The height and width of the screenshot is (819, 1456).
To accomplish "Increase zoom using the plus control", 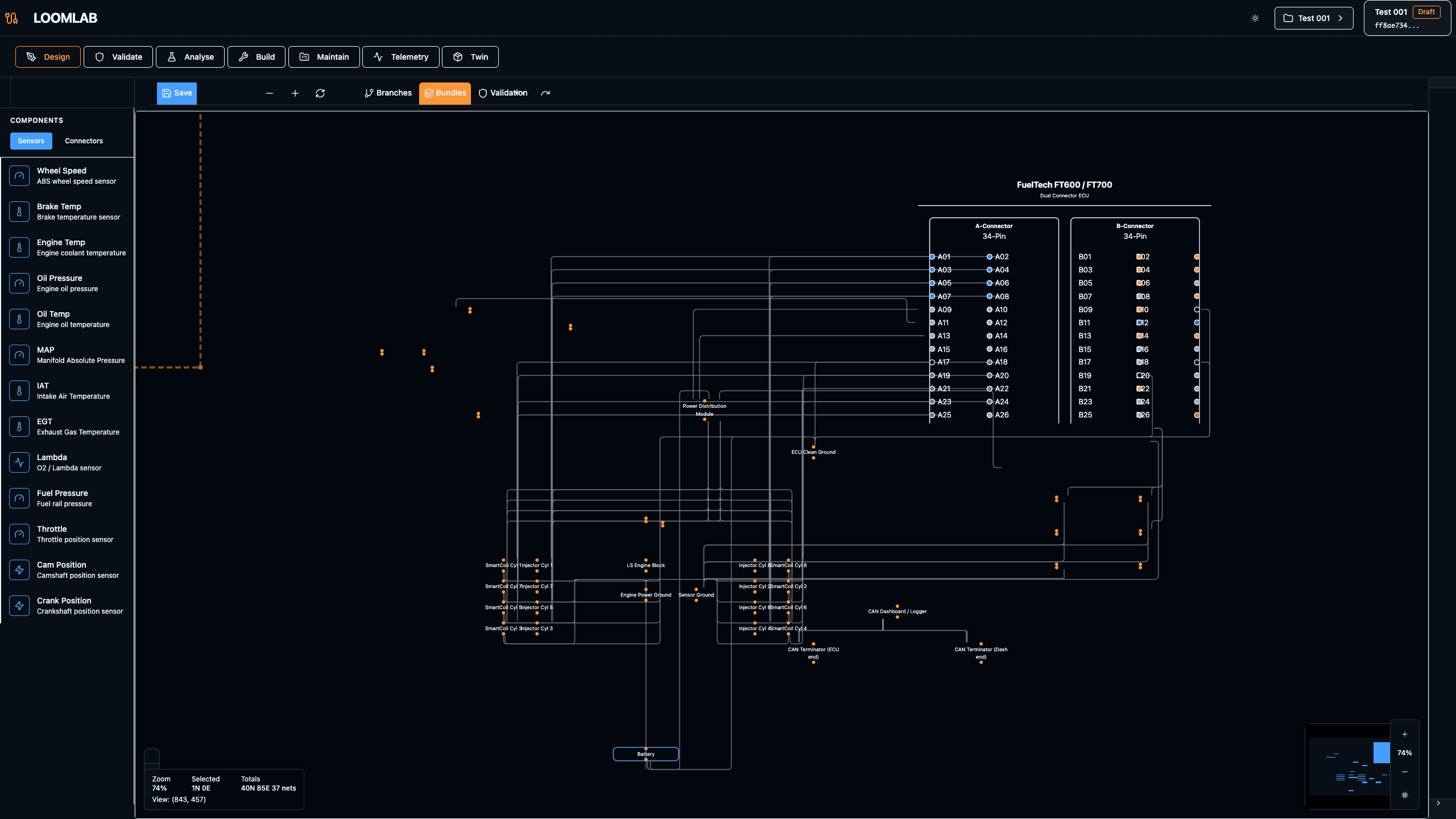I will (x=1404, y=734).
